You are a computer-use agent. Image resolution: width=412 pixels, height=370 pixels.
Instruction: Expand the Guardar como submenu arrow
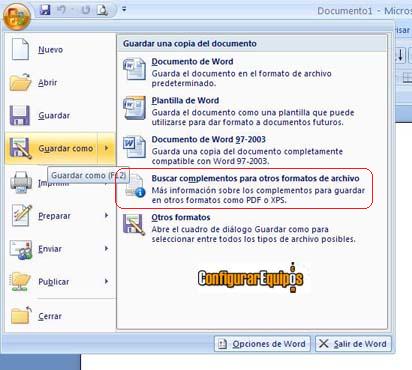106,148
